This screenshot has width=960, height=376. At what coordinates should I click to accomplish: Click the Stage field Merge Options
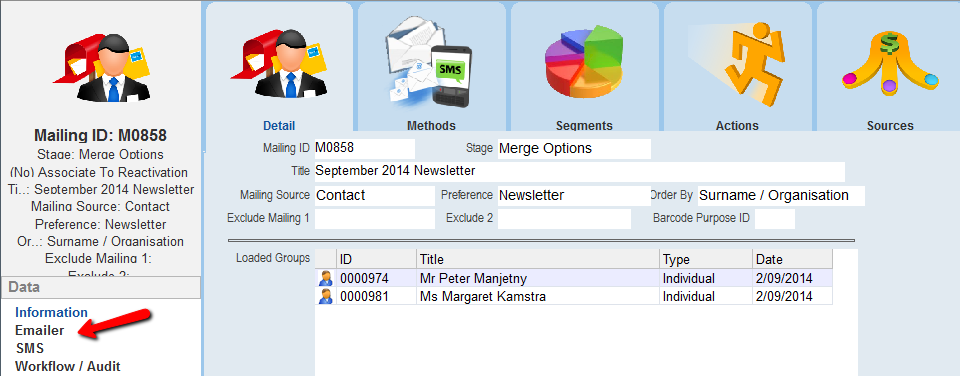[x=574, y=148]
